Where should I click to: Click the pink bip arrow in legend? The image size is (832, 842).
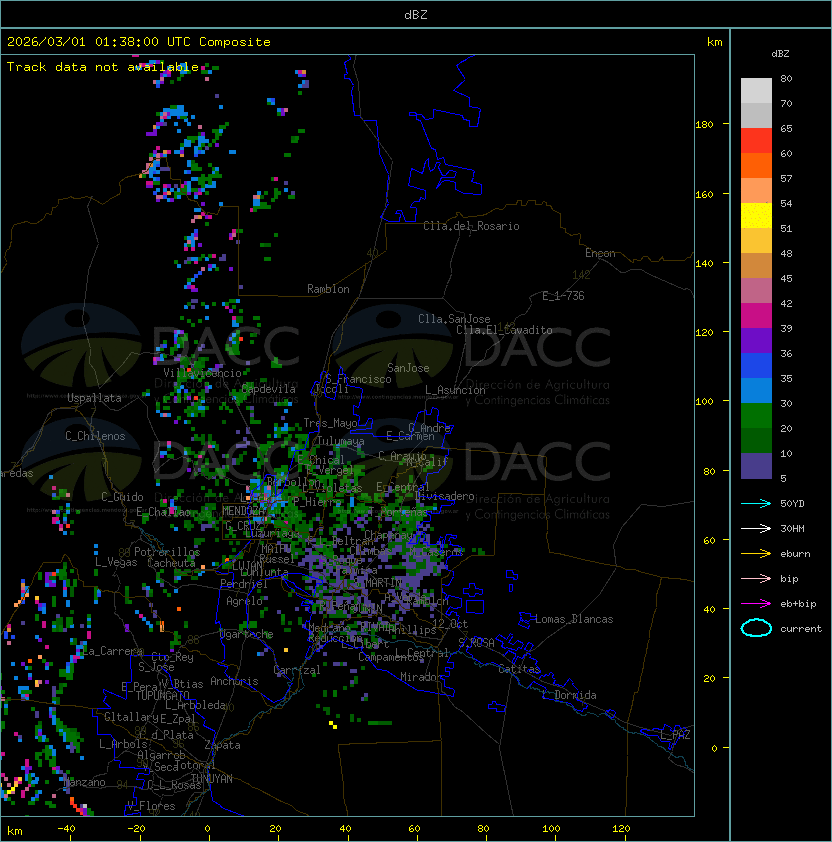pos(756,578)
